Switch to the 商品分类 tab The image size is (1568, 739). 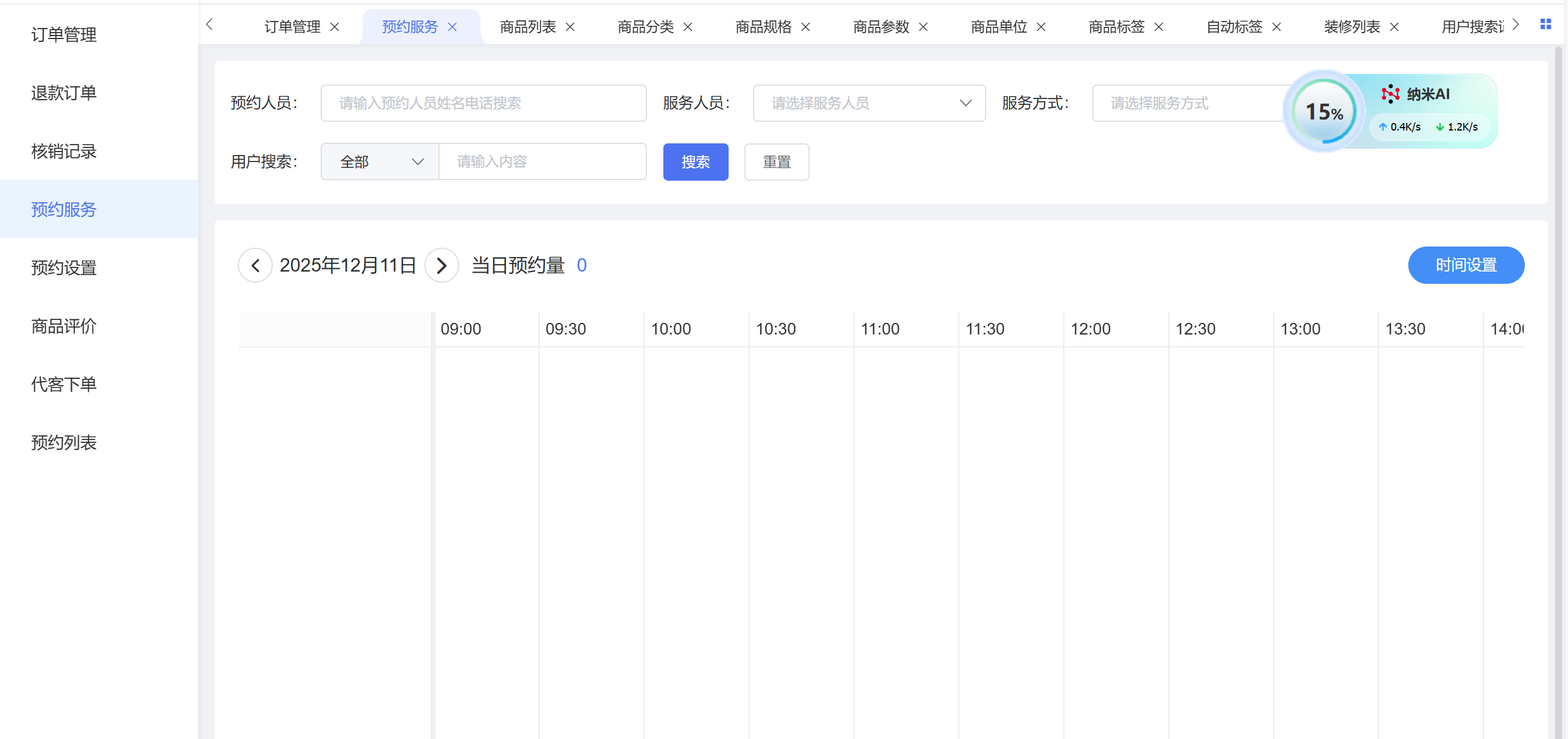645,27
